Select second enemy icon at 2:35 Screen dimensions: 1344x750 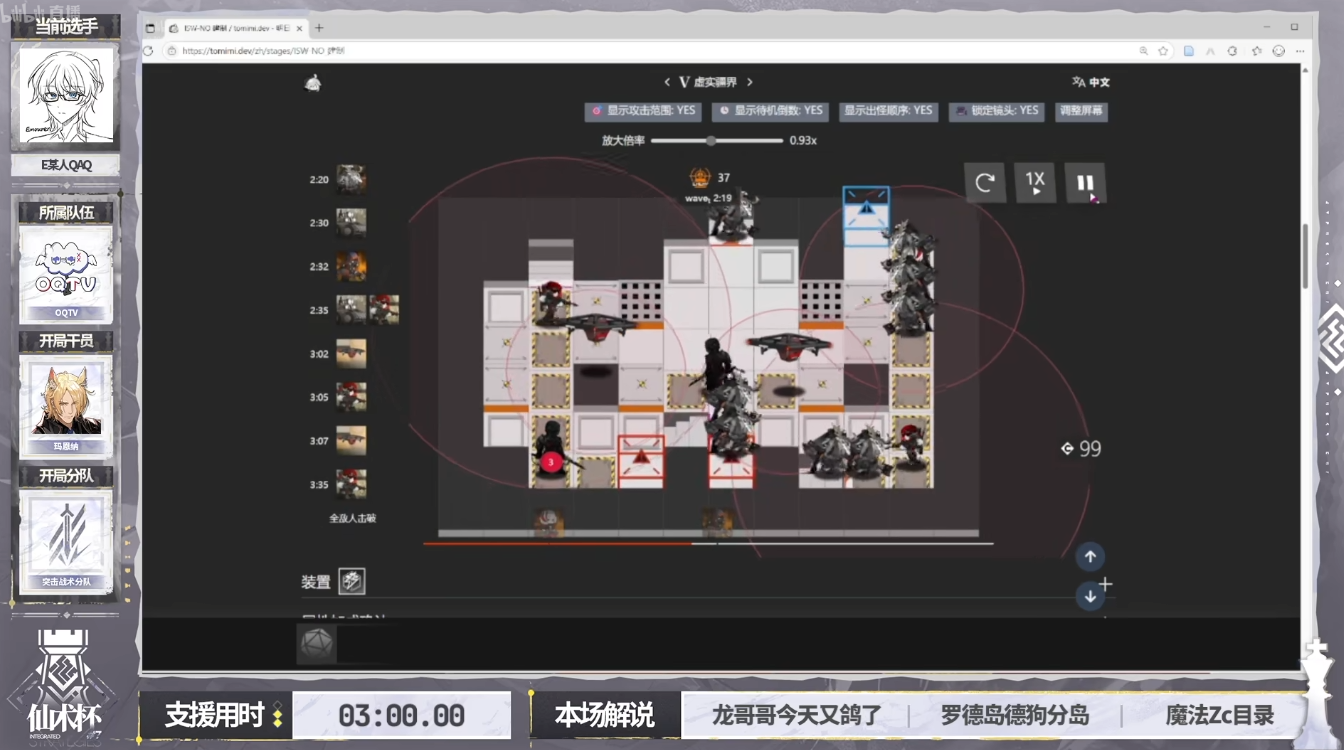point(384,310)
